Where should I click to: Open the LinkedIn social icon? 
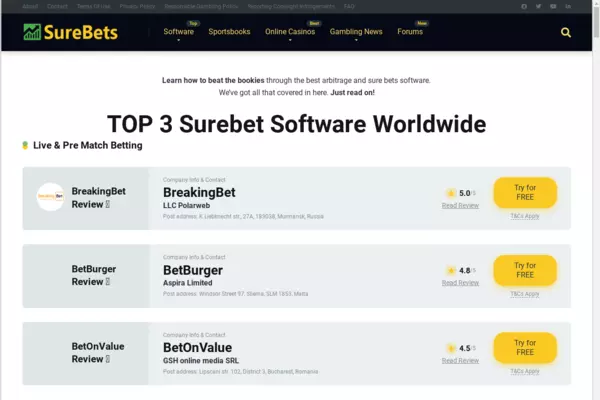pos(567,6)
